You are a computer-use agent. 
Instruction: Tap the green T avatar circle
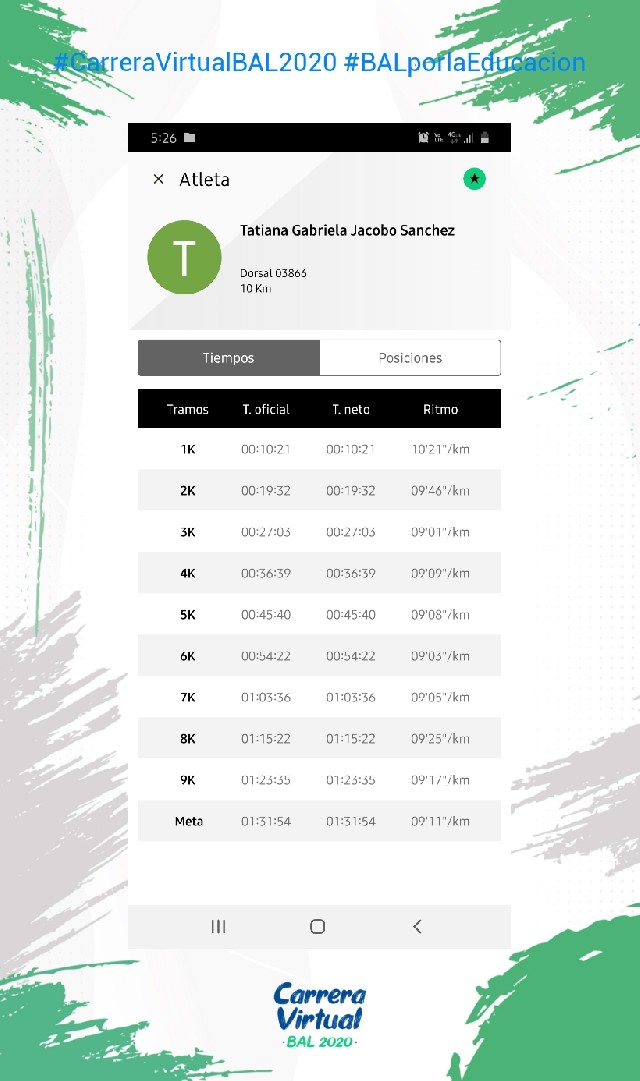185,257
